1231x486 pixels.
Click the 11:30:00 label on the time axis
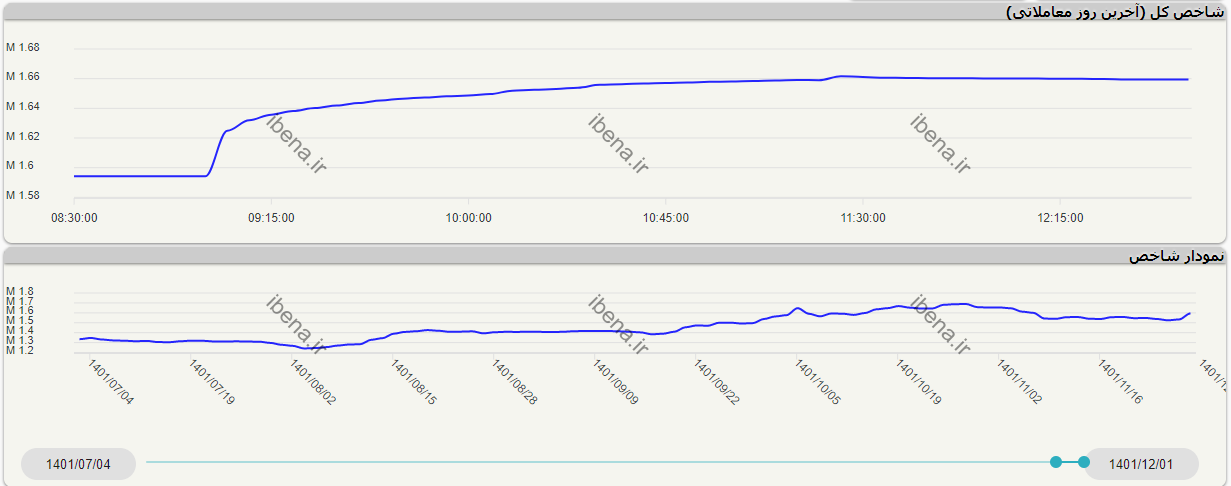[x=864, y=218]
